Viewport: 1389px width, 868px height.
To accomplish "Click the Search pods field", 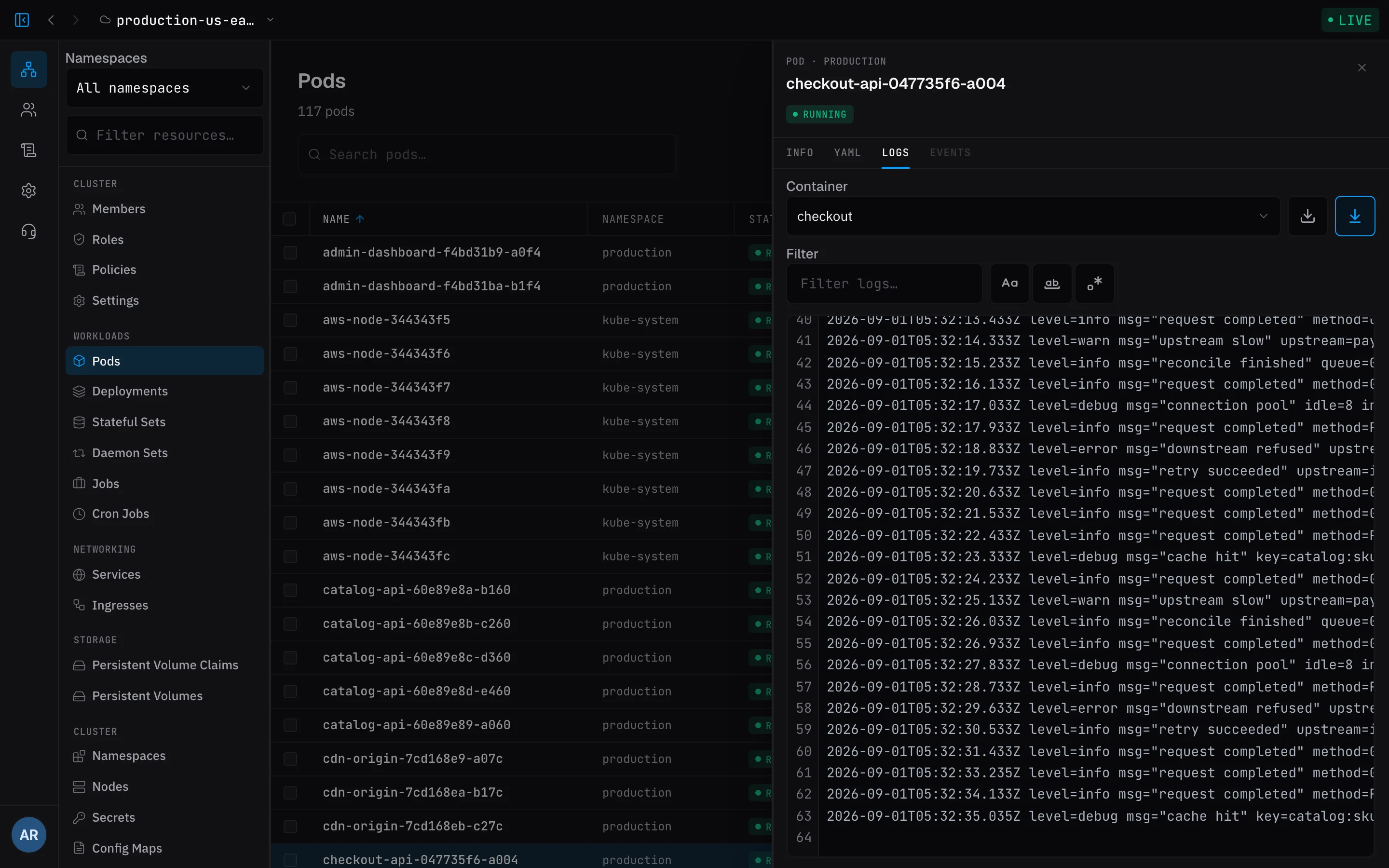I will pos(487,154).
